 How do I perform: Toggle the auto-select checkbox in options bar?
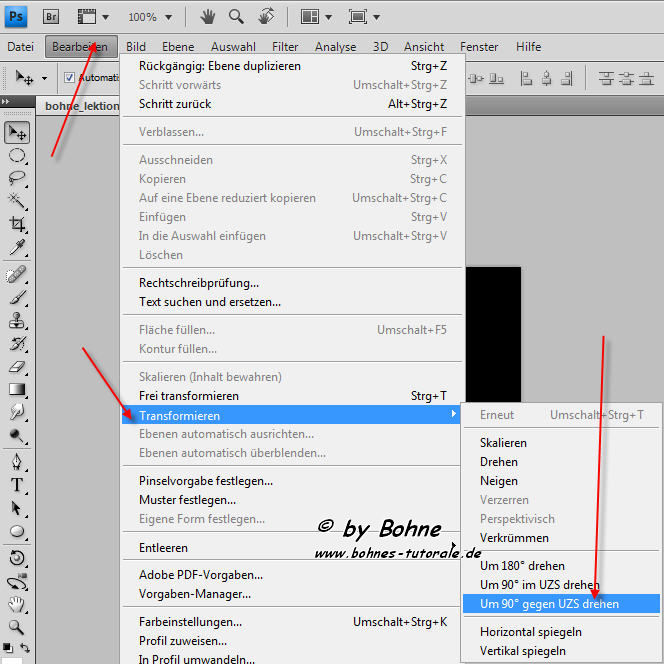click(x=70, y=78)
